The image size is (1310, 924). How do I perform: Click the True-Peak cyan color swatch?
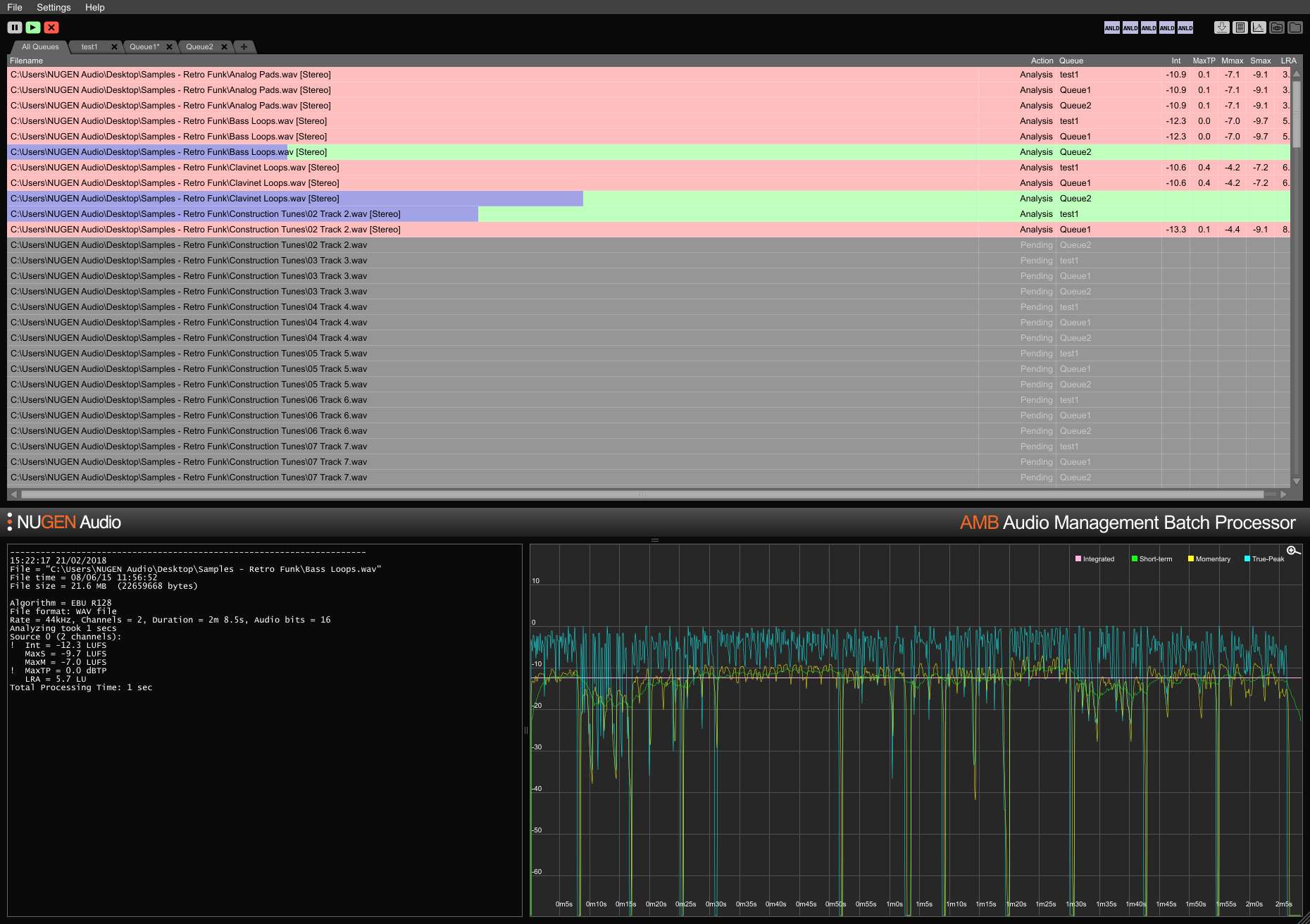coord(1247,558)
